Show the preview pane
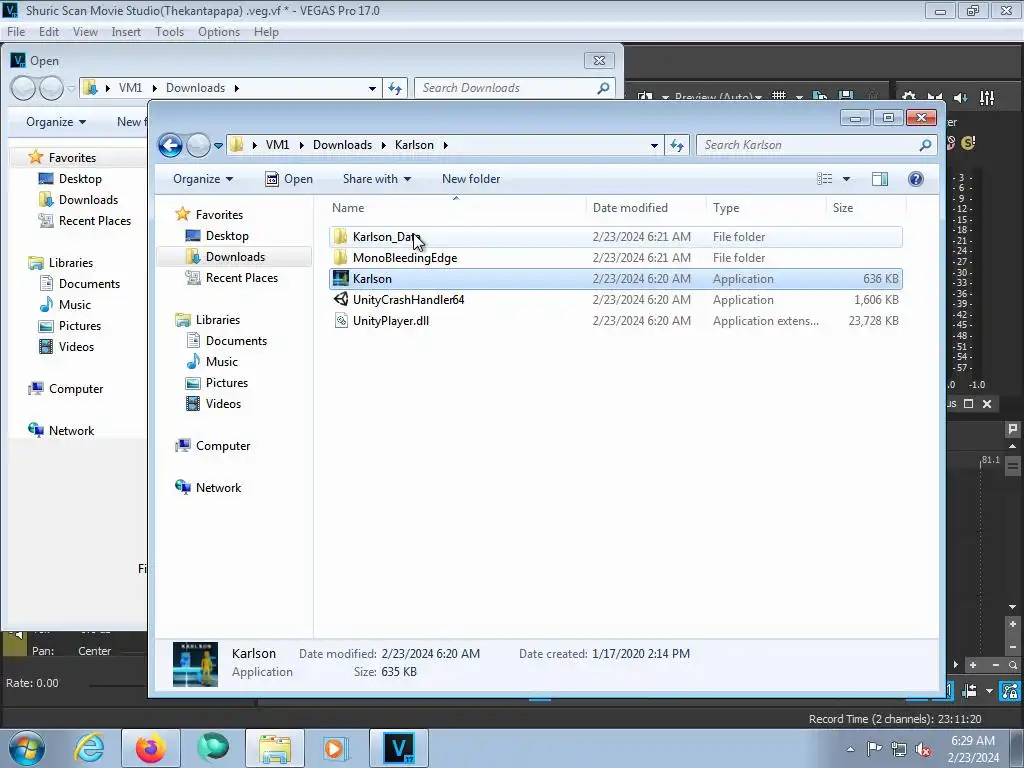The image size is (1024, 768). click(880, 179)
